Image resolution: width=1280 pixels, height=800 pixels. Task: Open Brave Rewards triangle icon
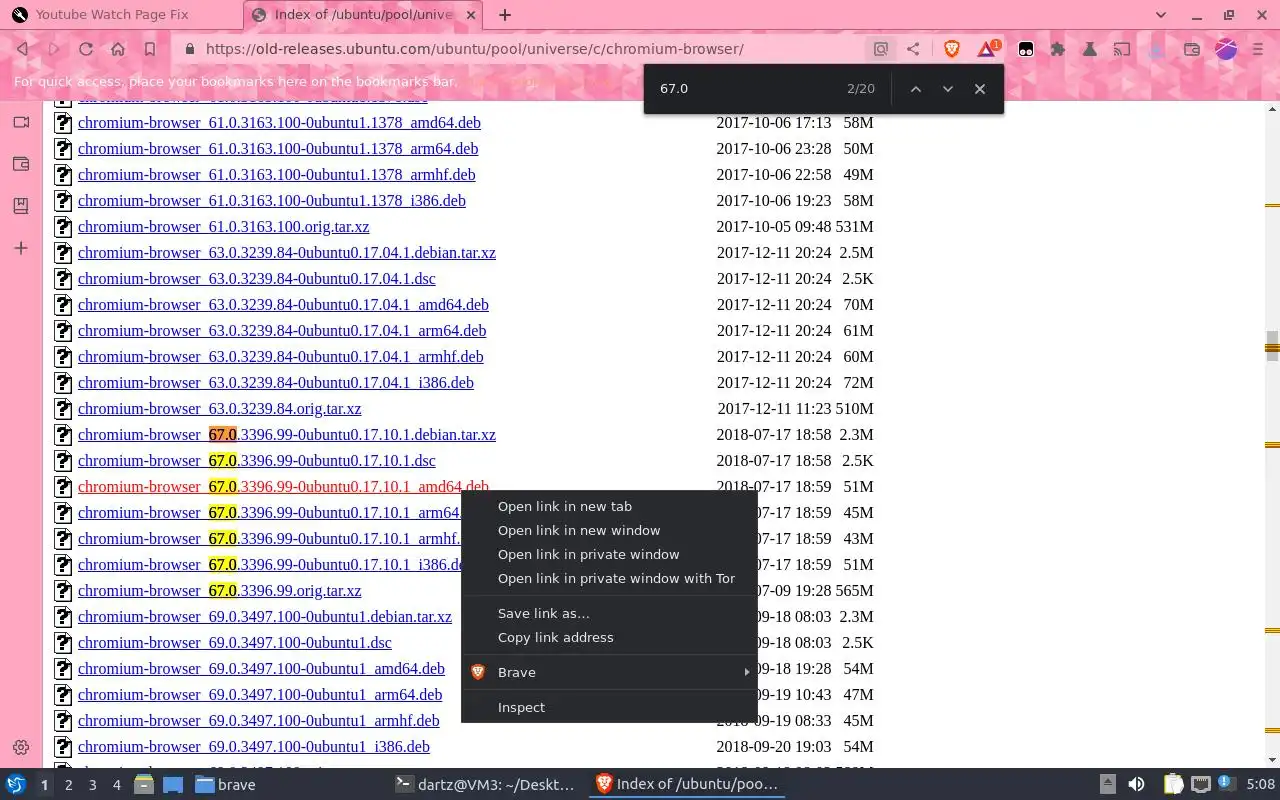click(987, 48)
